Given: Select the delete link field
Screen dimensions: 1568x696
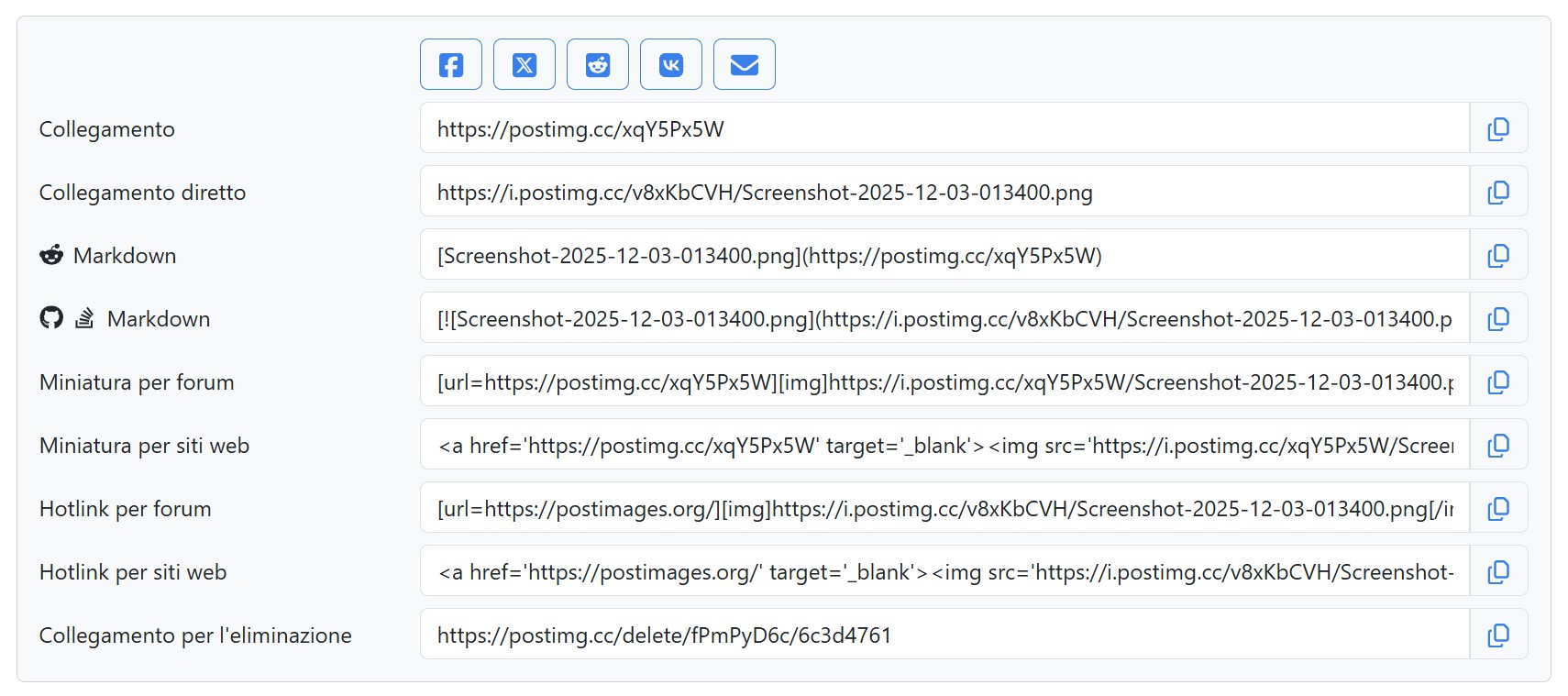Looking at the screenshot, I should pos(944,635).
